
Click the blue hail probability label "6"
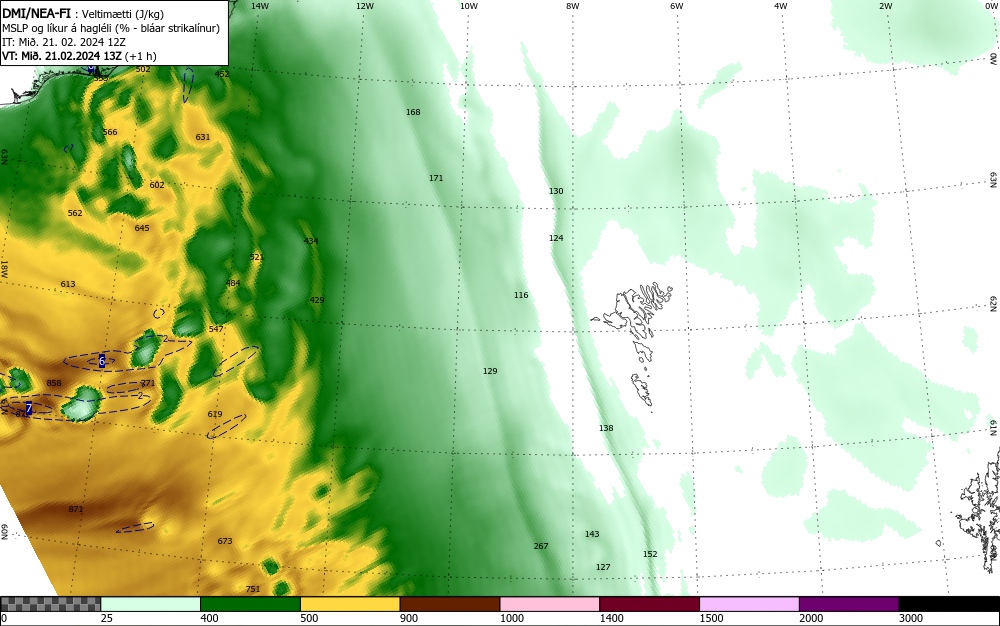pos(101,361)
